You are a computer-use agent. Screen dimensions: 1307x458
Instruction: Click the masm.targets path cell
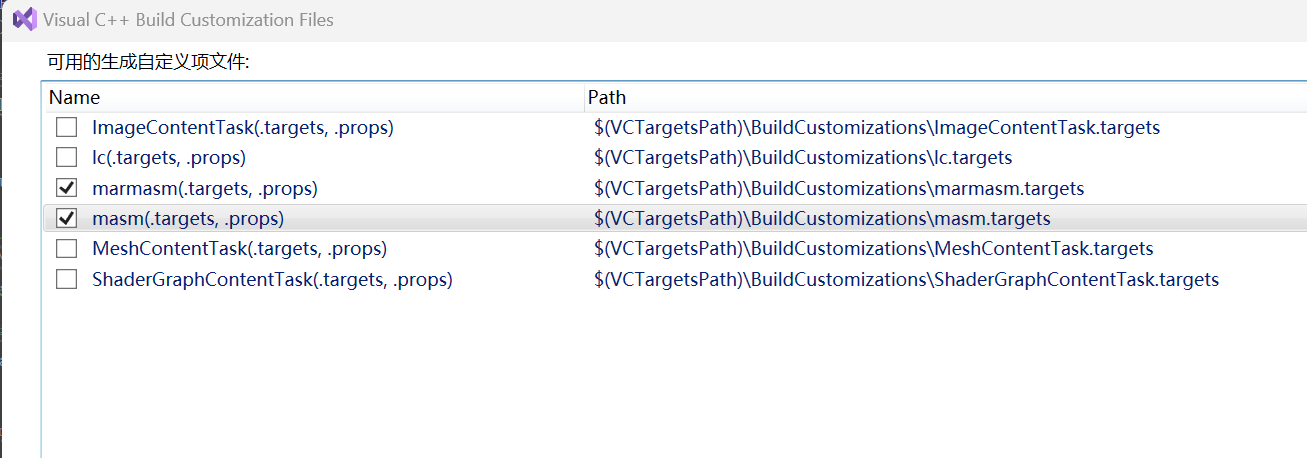822,218
